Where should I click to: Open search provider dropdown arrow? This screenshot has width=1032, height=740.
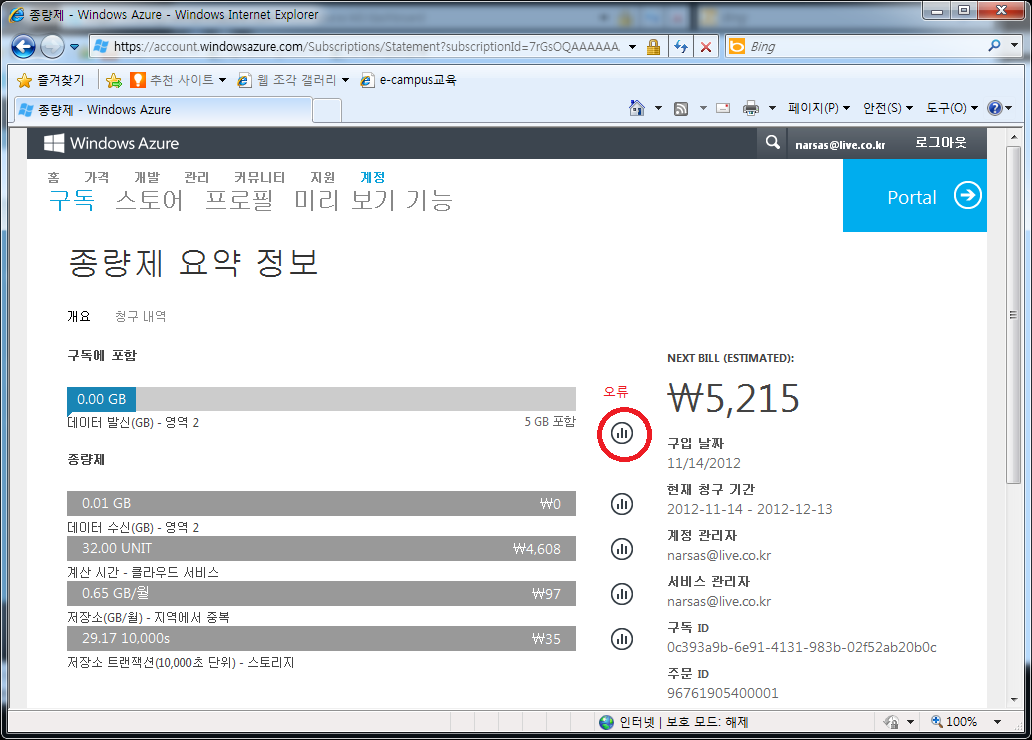1014,45
